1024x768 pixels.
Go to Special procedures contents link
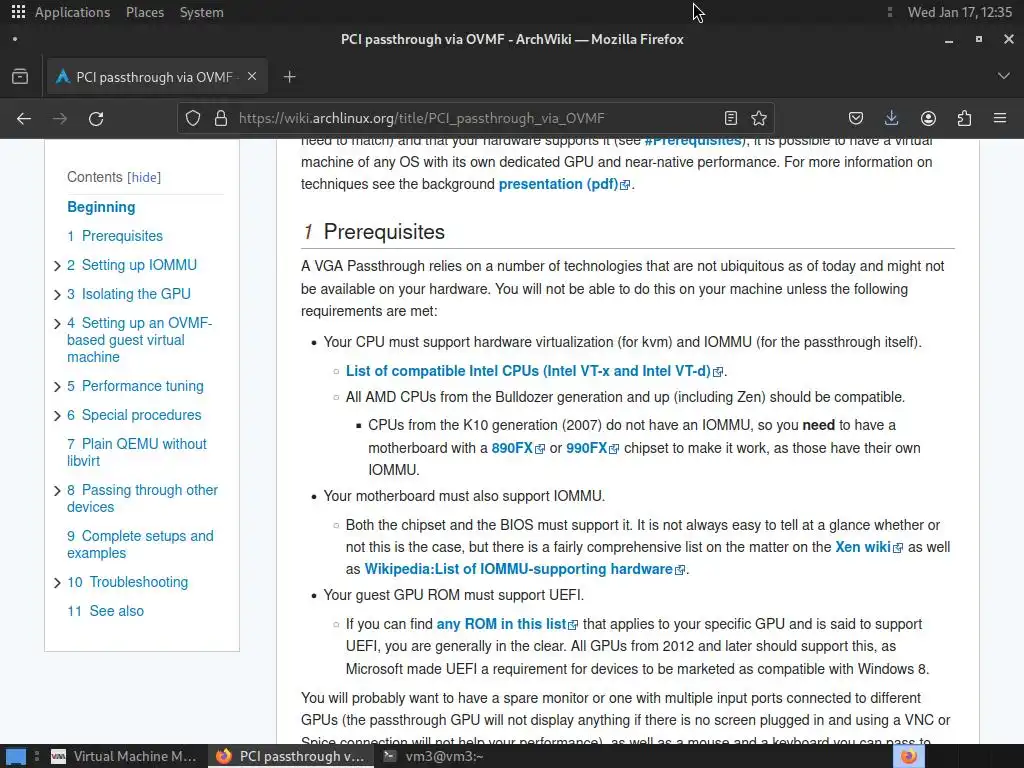134,415
